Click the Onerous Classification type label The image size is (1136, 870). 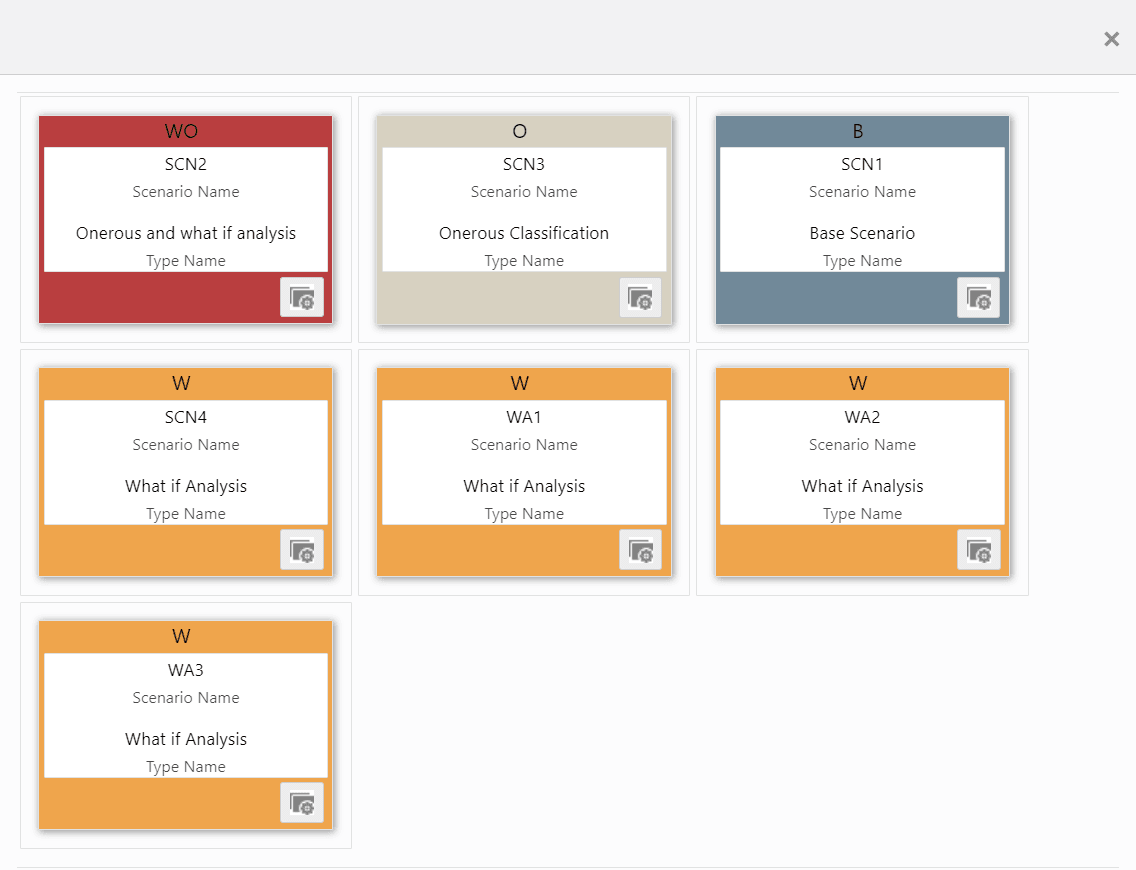(x=523, y=233)
